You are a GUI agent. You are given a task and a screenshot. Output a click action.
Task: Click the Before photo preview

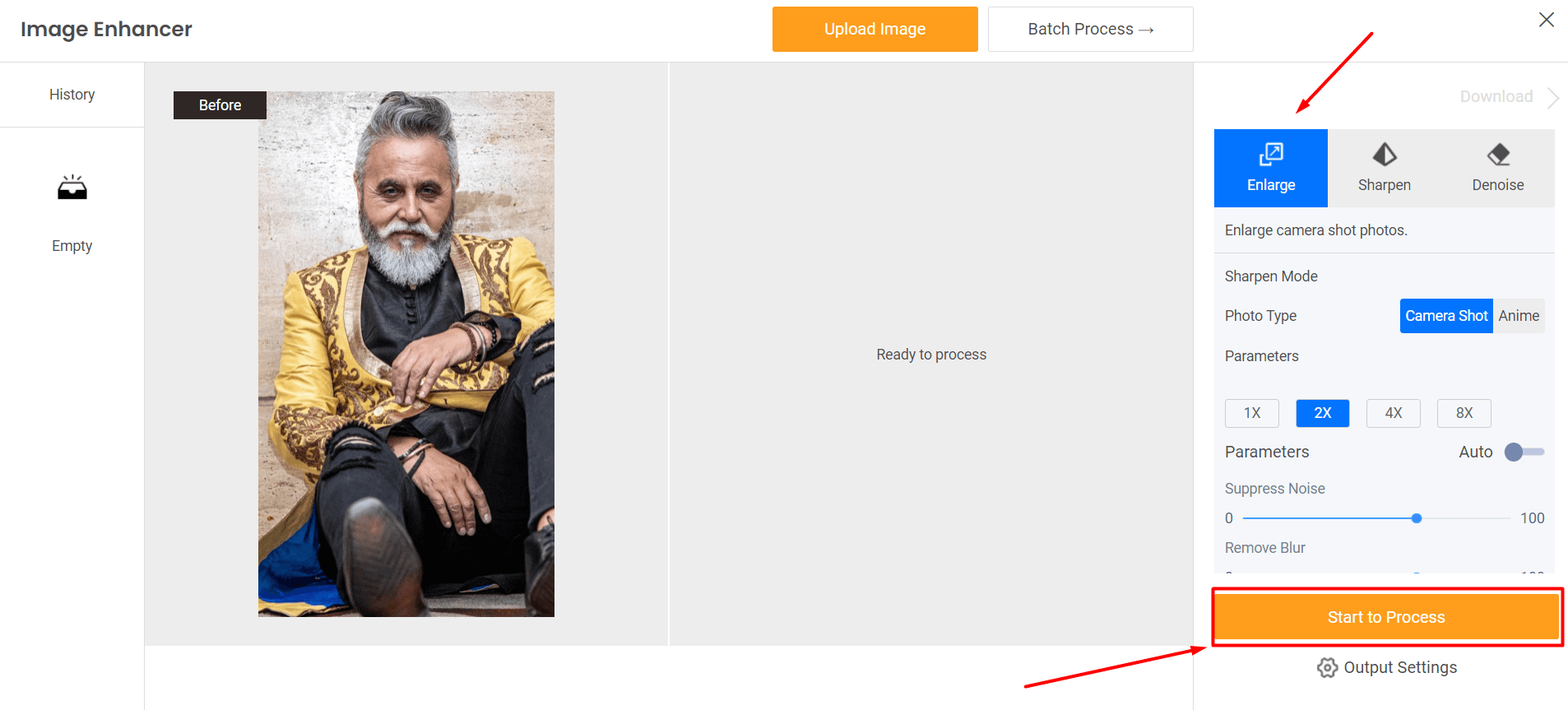(406, 354)
